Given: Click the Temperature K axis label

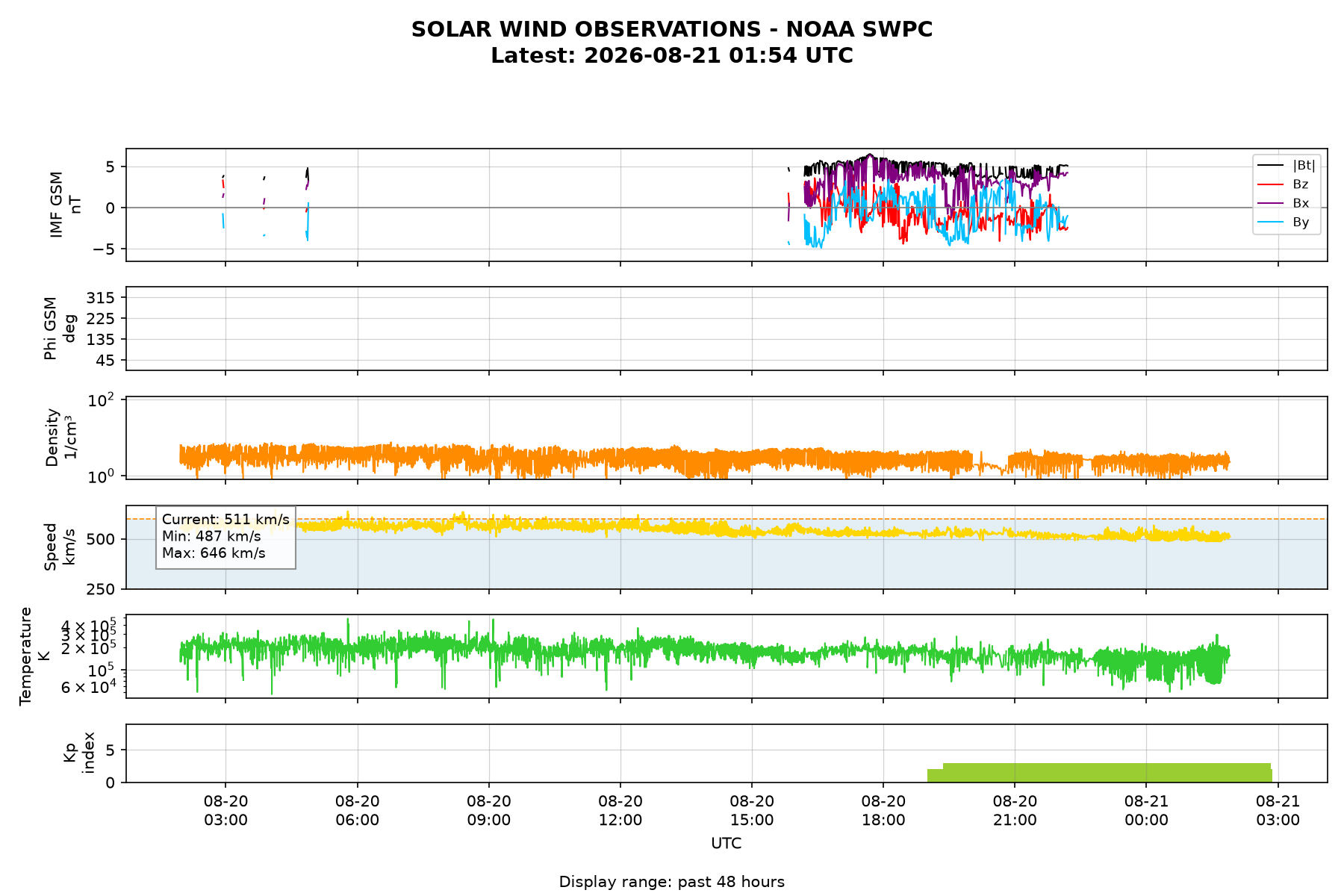Looking at the screenshot, I should 34,656.
